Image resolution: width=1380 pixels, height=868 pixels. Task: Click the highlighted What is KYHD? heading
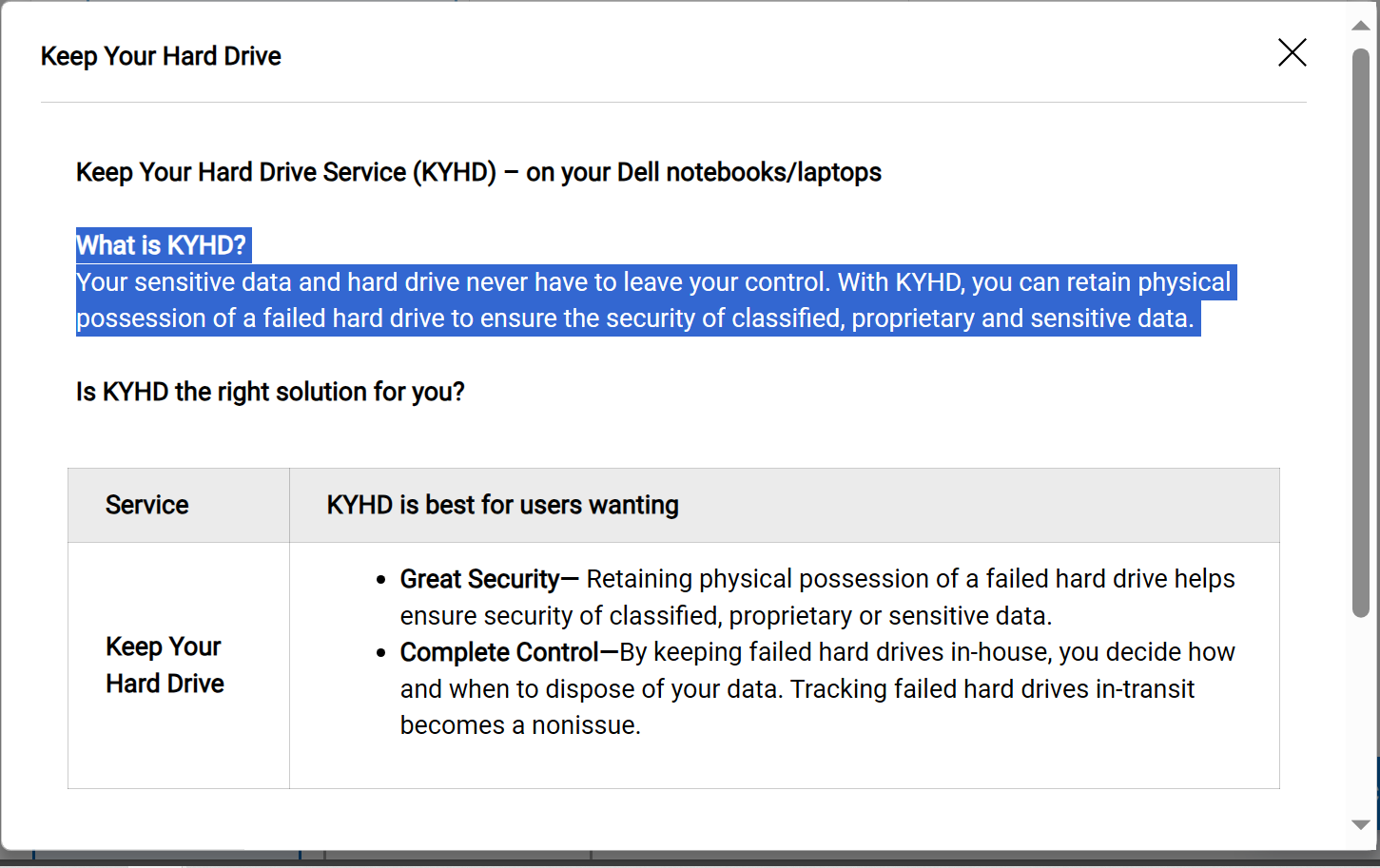[x=162, y=245]
